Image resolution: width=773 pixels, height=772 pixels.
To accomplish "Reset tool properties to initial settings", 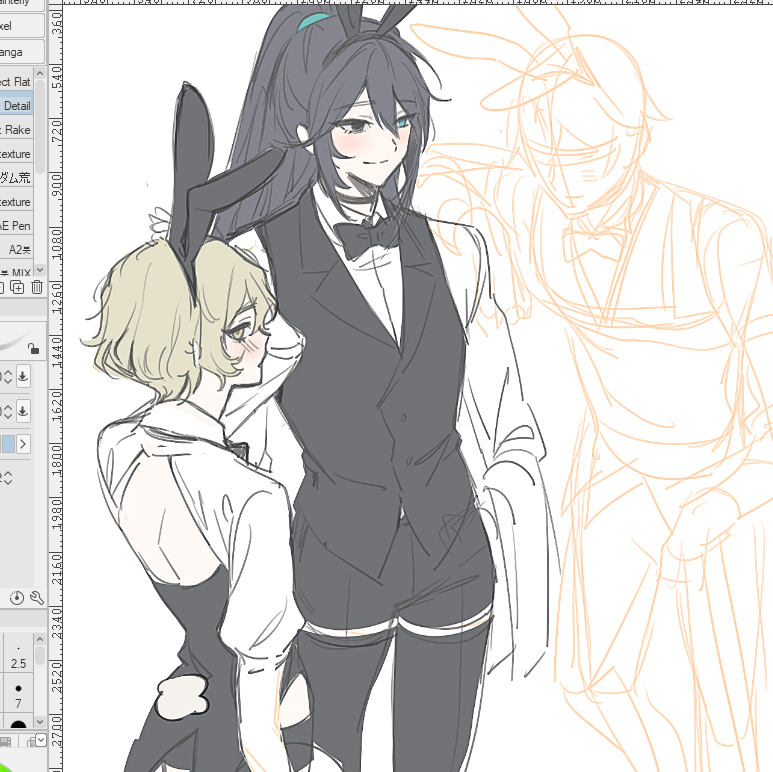I will pyautogui.click(x=17, y=597).
